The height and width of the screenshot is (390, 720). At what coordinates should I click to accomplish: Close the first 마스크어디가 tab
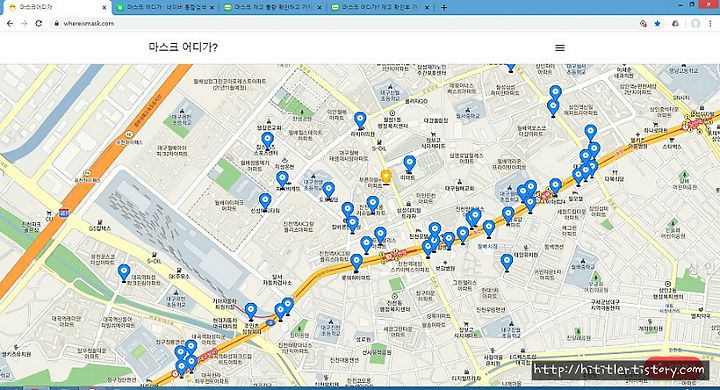(104, 7)
